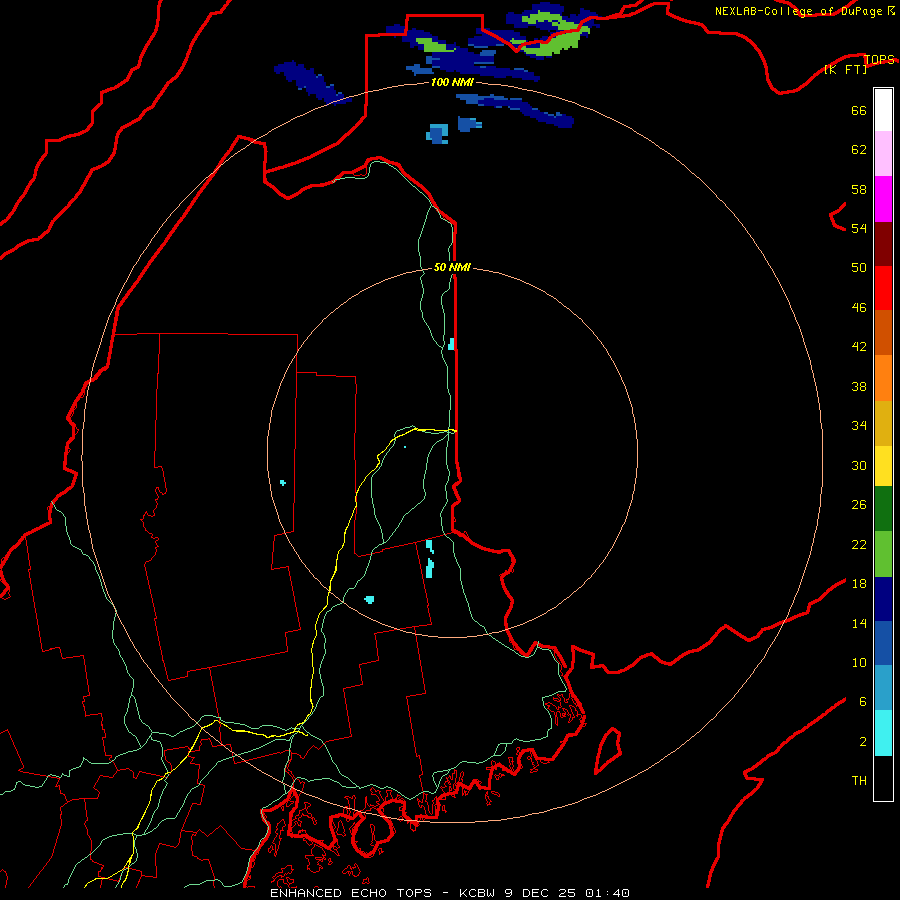
Task: Select the "62" scale label
Action: [859, 150]
